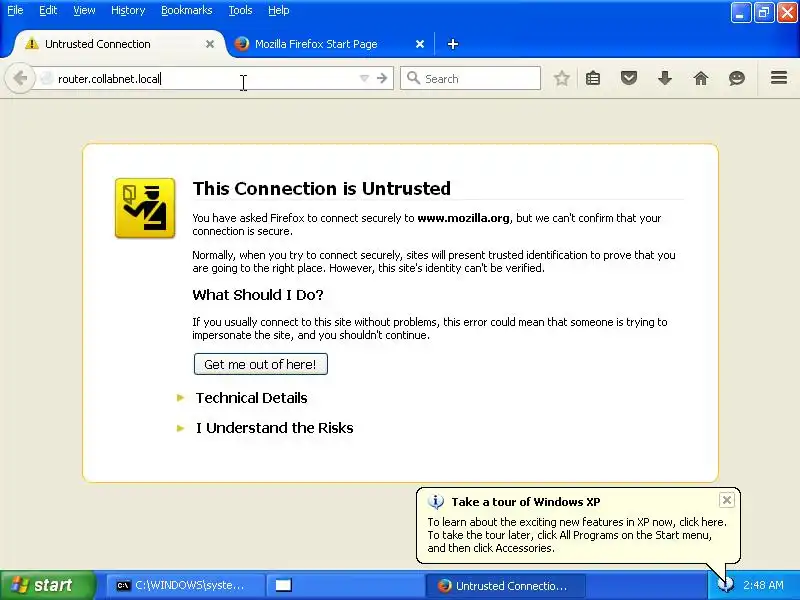Bookmark this page with the star icon

pos(562,78)
